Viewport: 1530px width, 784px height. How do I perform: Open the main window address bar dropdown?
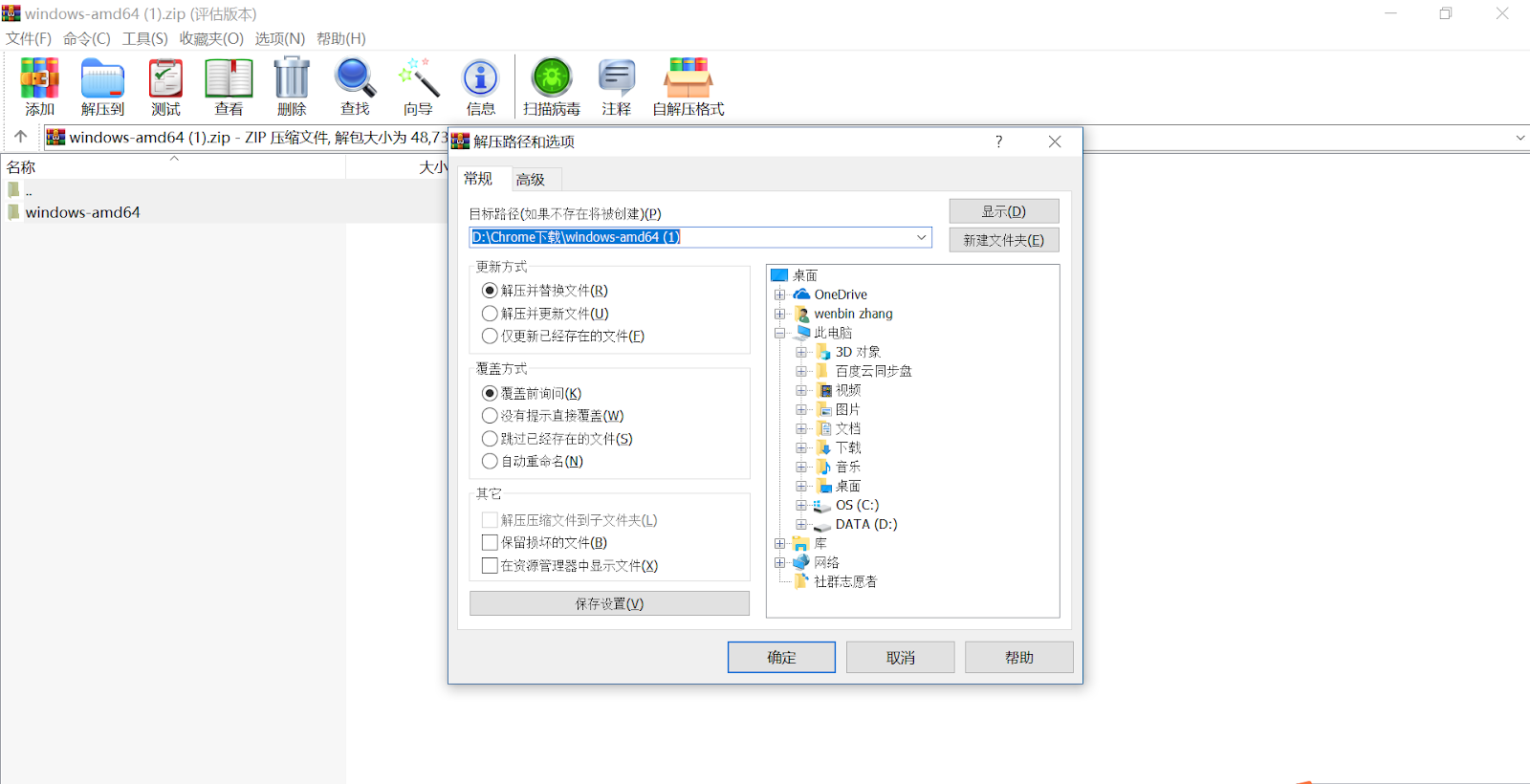coord(1520,138)
